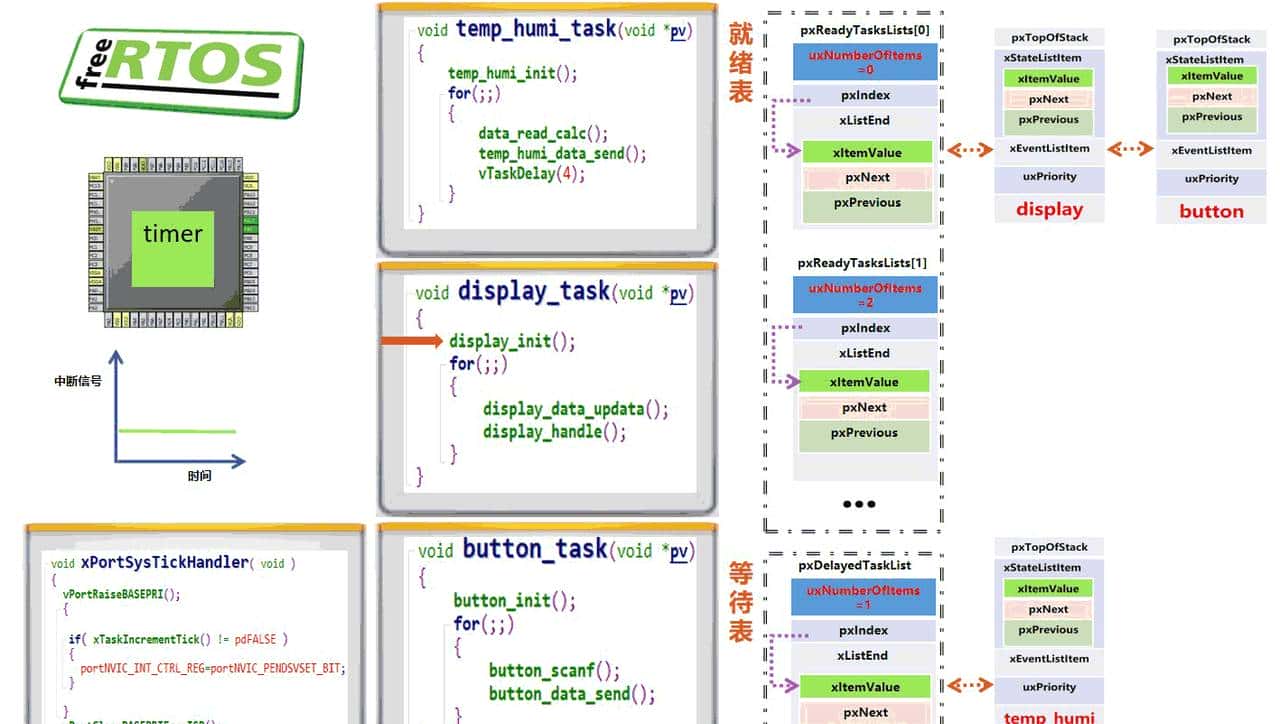This screenshot has width=1280, height=724.
Task: Select the data_read_calc(); line
Action: click(543, 133)
